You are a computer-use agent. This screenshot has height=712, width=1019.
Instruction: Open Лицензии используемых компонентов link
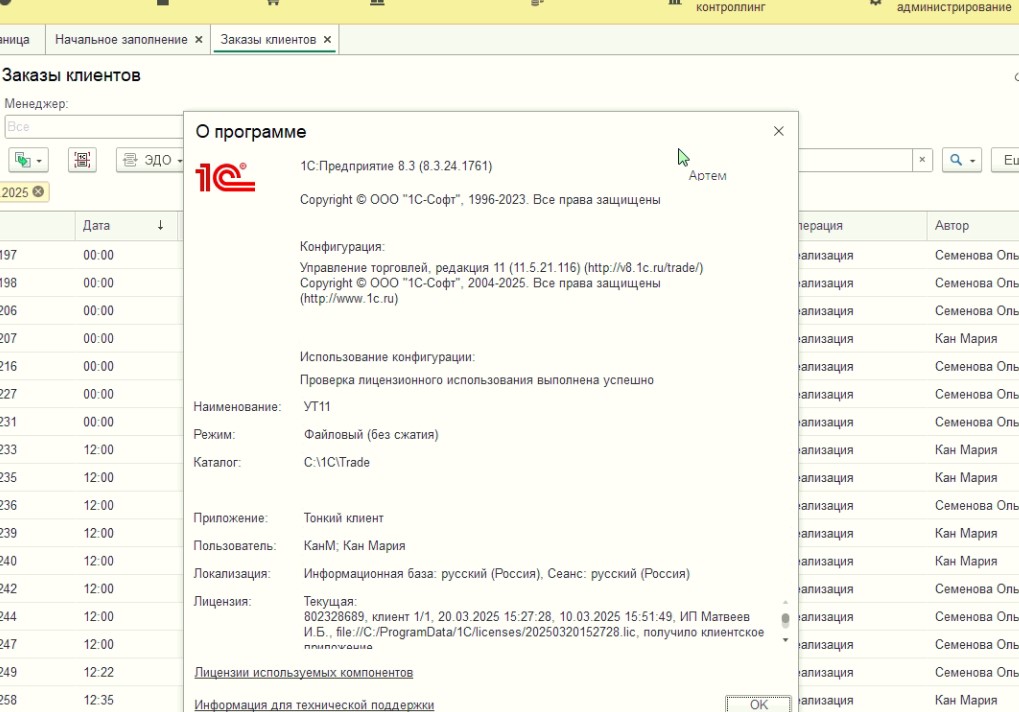[x=304, y=673]
